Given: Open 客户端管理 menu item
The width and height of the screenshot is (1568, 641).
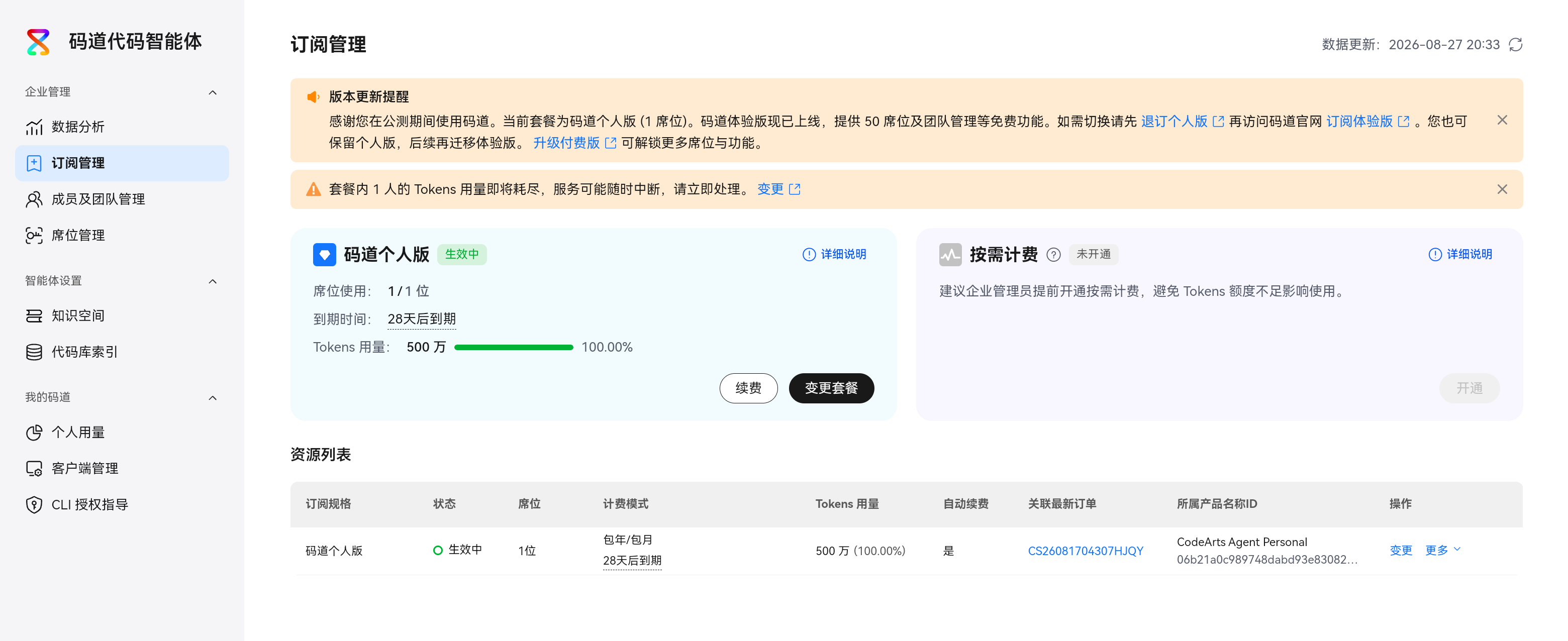Looking at the screenshot, I should (122, 468).
